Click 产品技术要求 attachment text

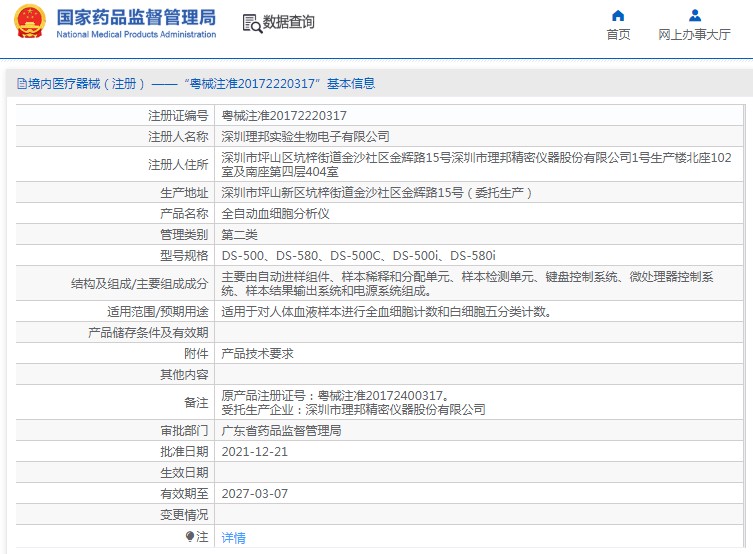(x=257, y=354)
